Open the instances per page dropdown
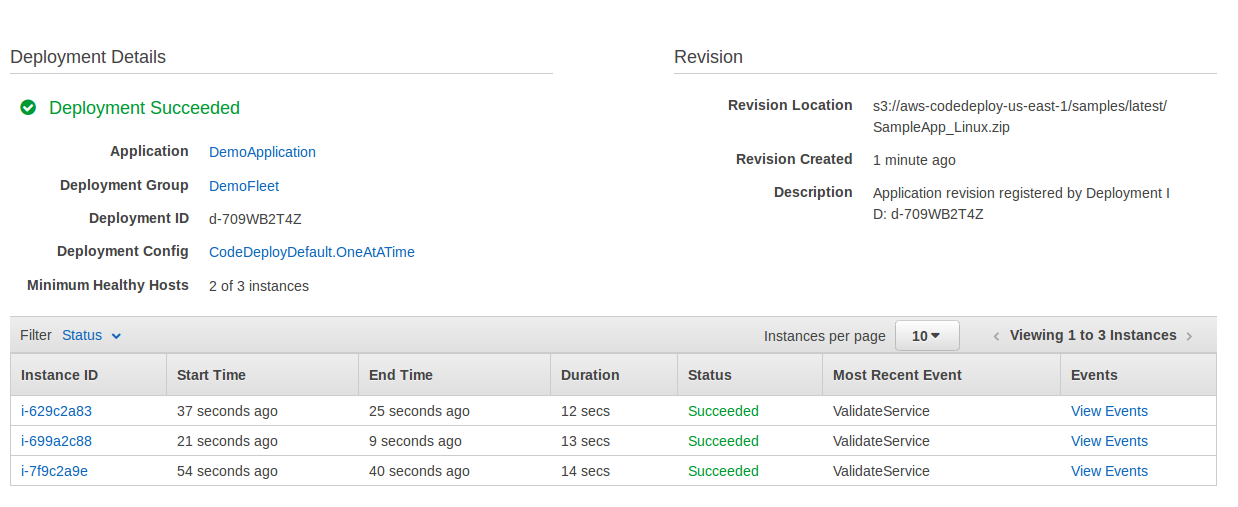This screenshot has width=1238, height=507. coord(927,336)
